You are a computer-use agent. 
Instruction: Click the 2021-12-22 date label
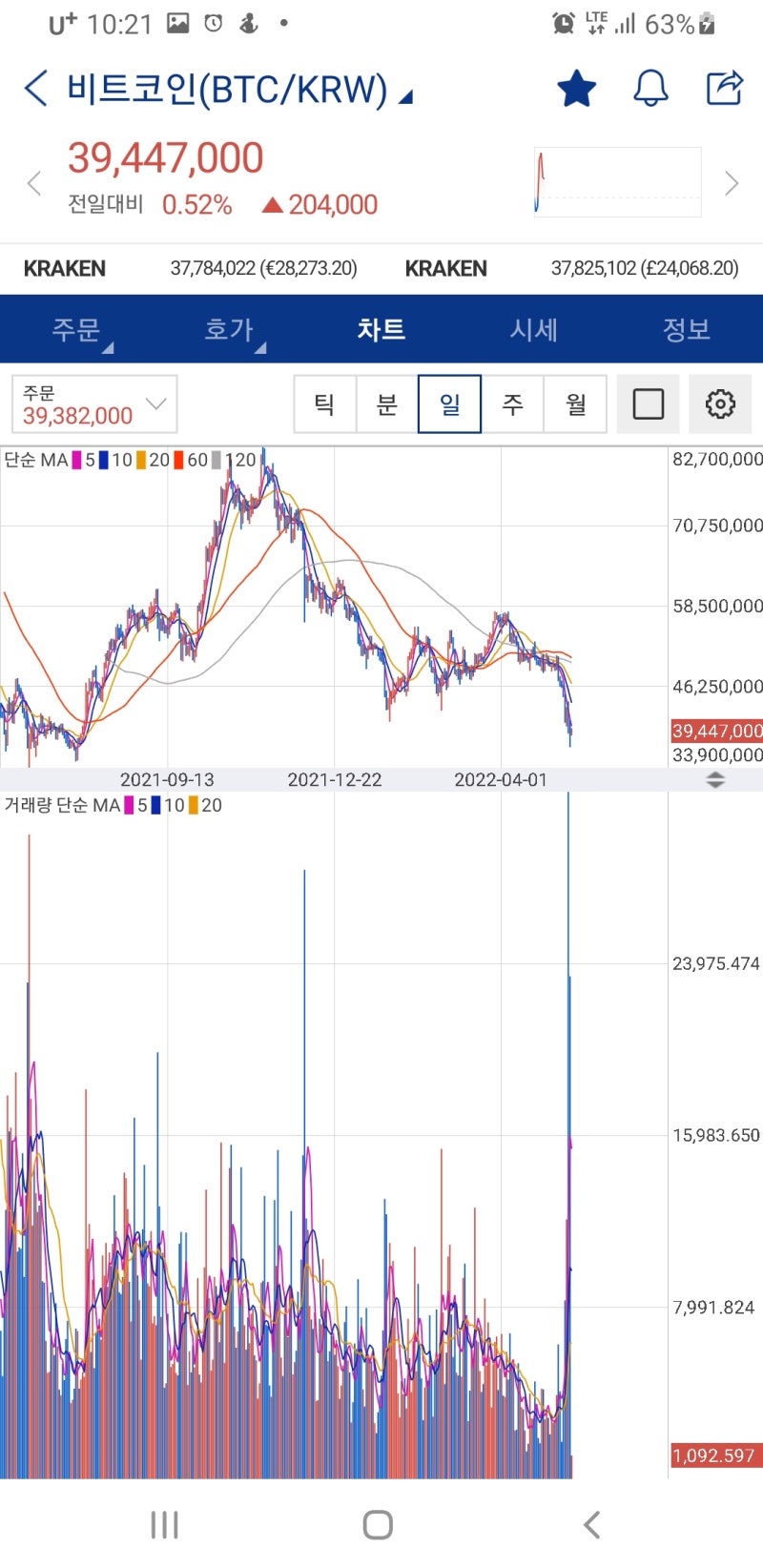[335, 779]
